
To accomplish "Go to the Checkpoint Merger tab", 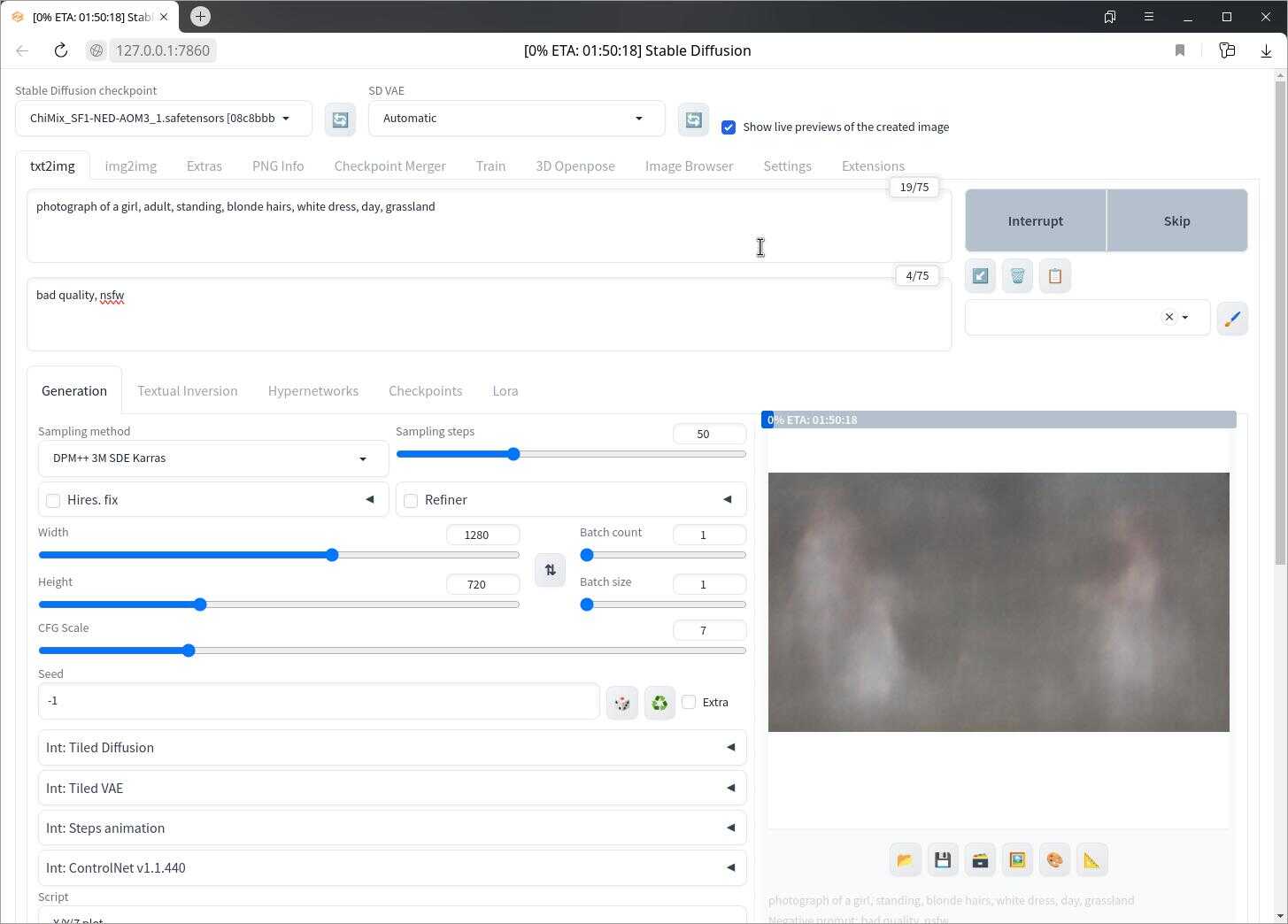I will pyautogui.click(x=389, y=166).
